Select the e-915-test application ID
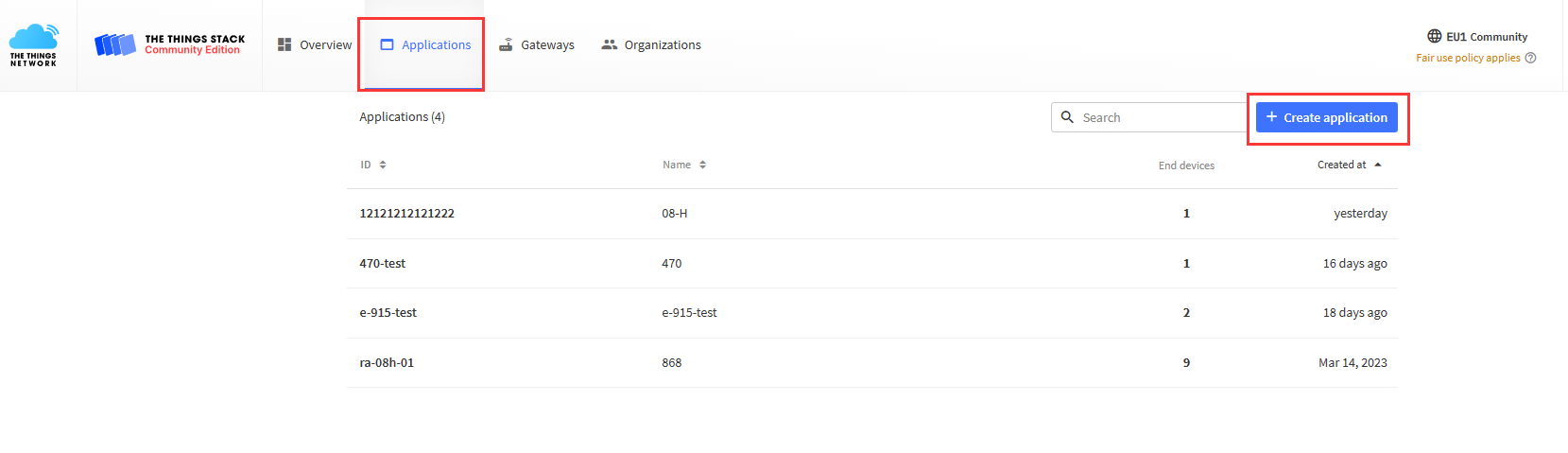 tap(388, 313)
